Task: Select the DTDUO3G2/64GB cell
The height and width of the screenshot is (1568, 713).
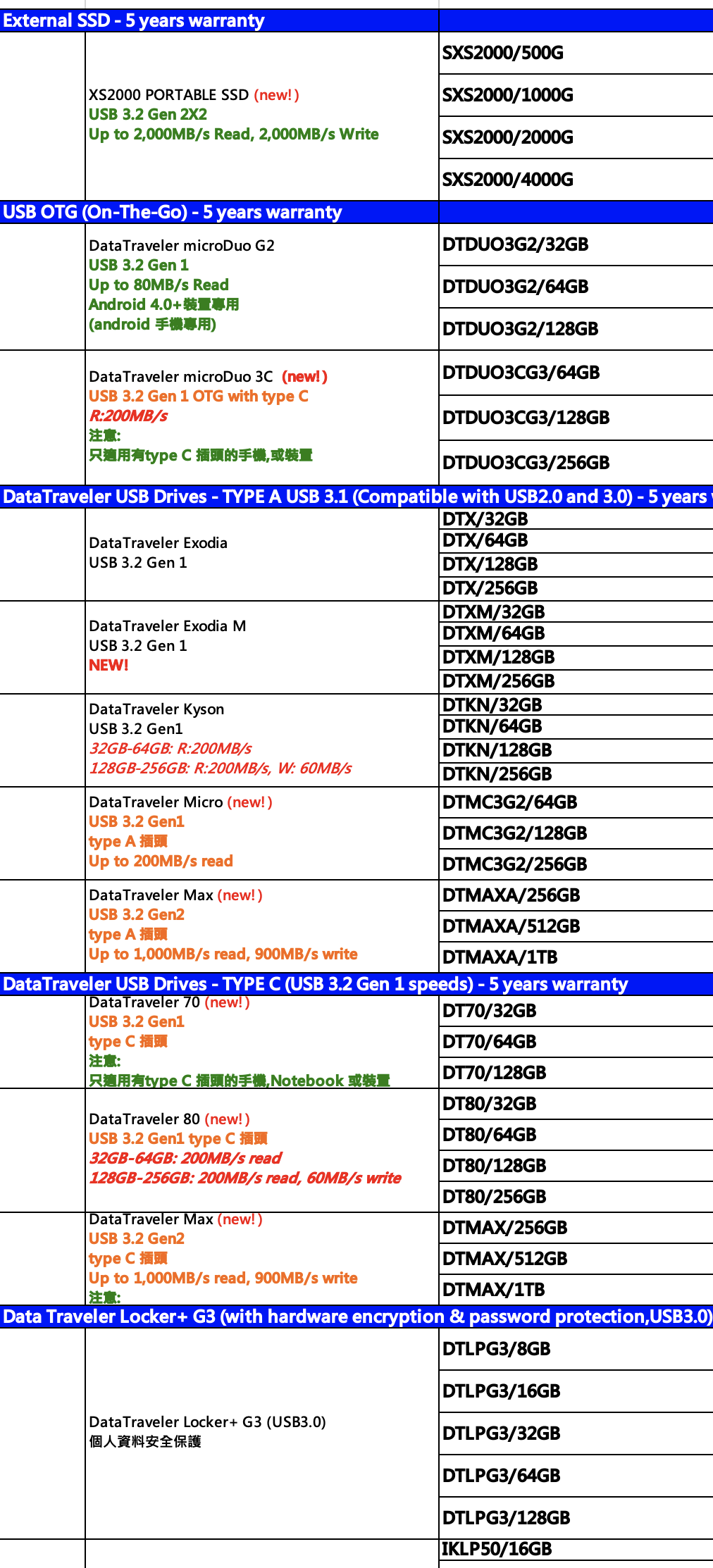Action: coord(576,287)
